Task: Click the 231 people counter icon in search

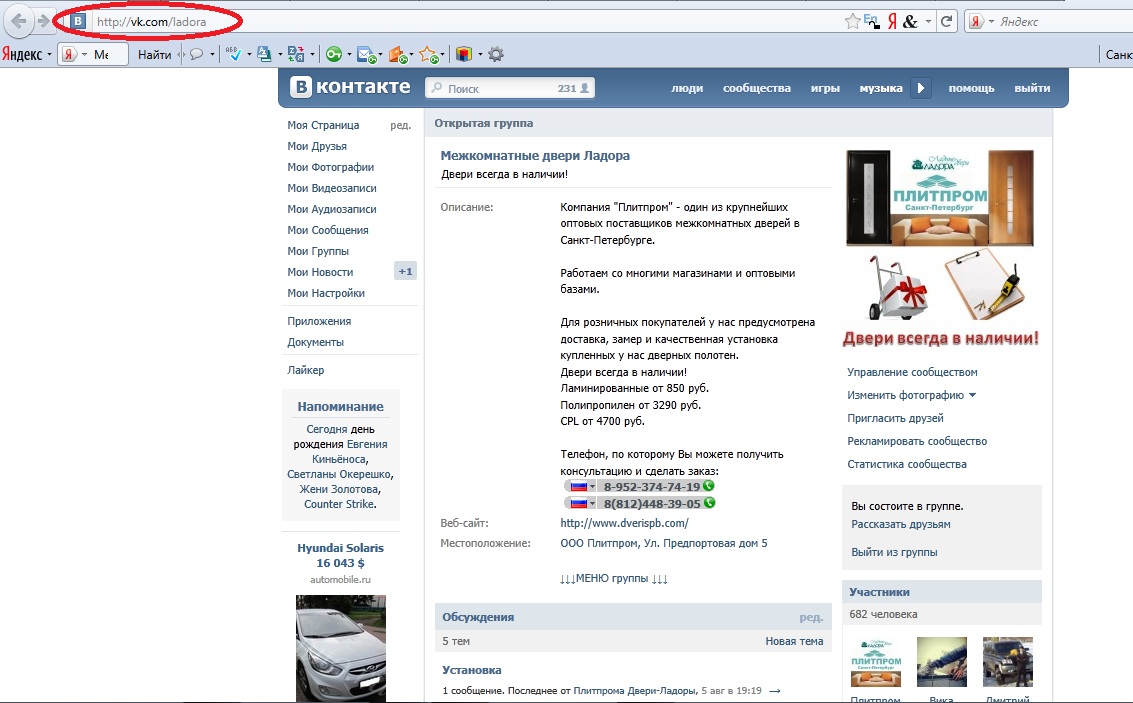Action: tap(574, 88)
